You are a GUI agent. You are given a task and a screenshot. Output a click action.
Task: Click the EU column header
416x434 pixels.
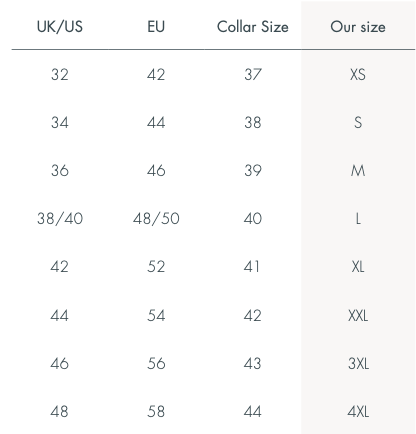point(156,27)
